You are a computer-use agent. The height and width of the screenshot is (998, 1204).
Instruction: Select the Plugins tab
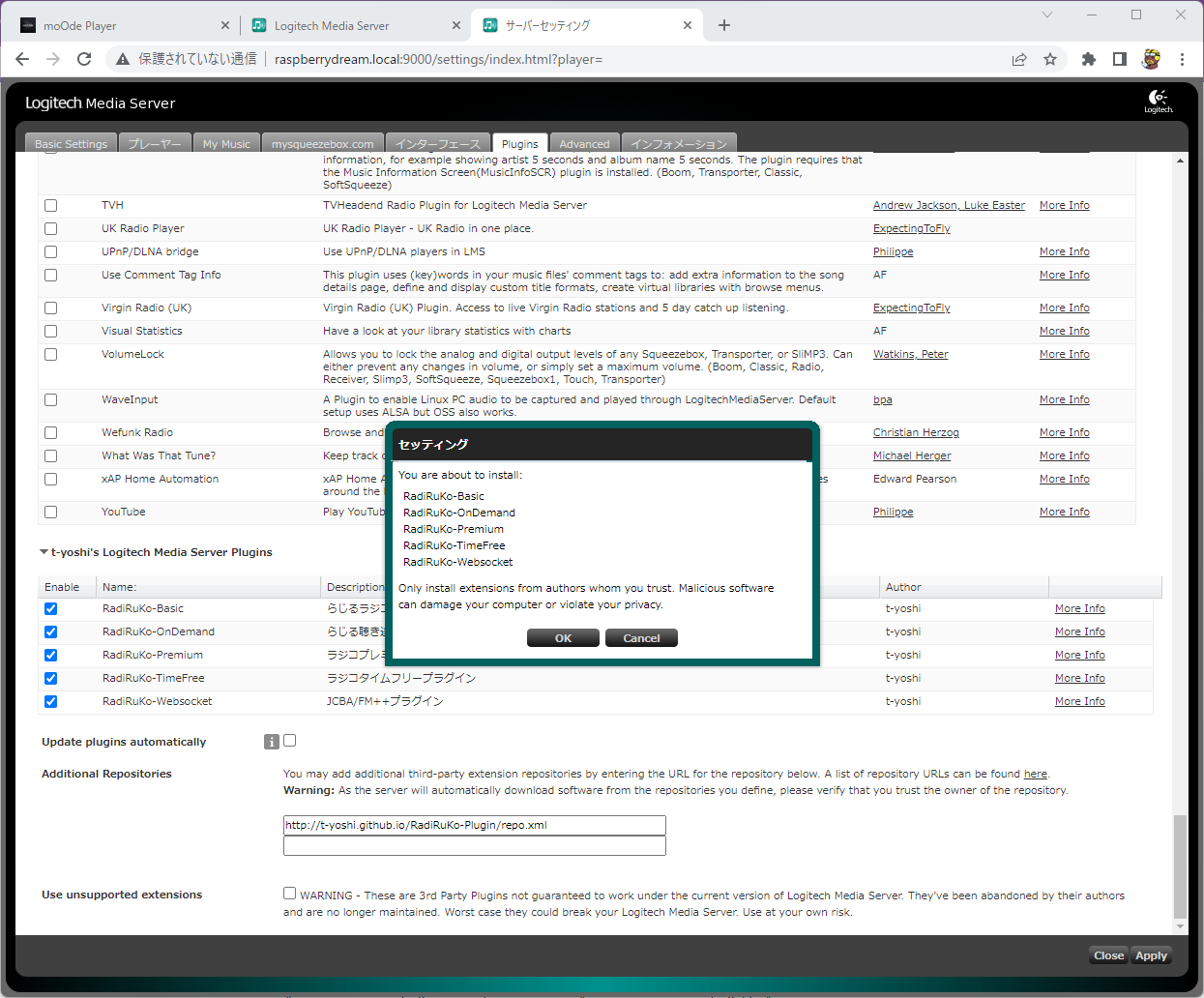(x=519, y=143)
